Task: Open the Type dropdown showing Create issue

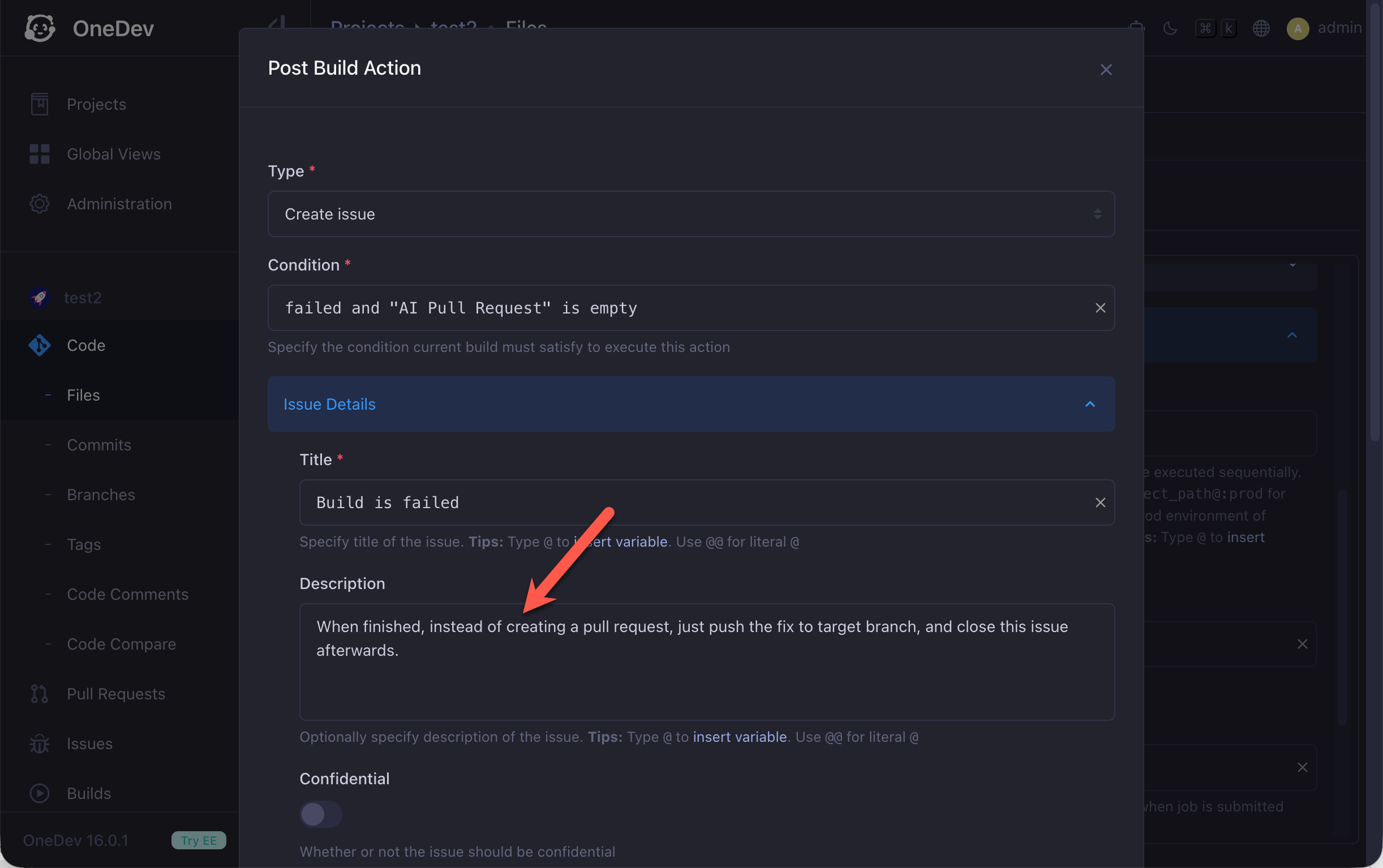Action: coord(691,214)
